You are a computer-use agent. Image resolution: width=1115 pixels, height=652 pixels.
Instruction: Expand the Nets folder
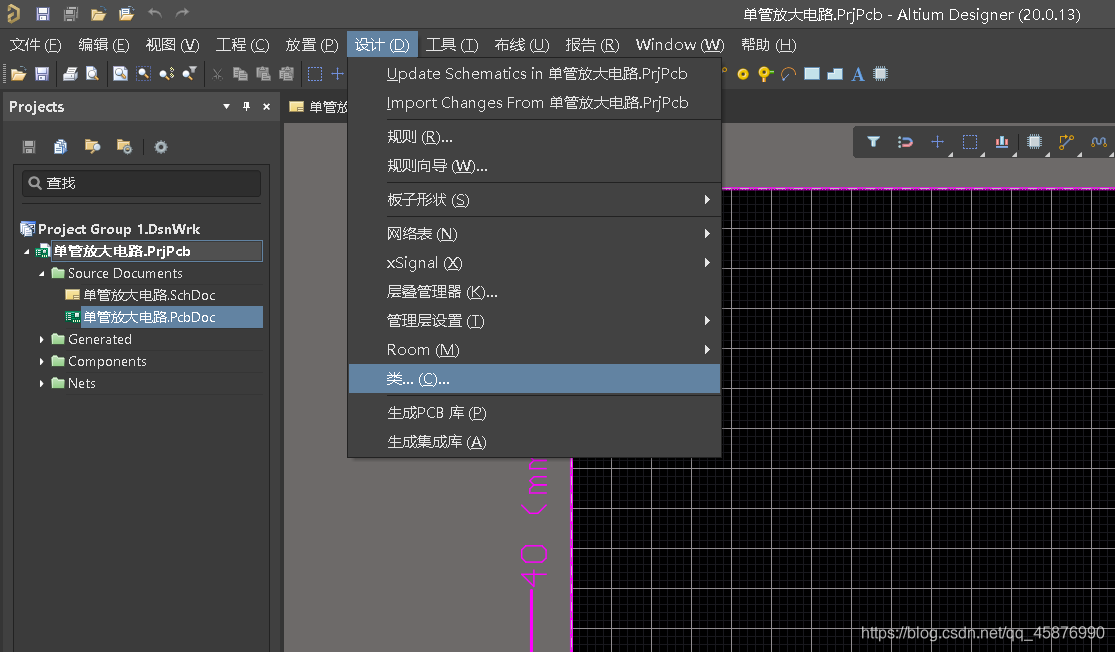point(41,384)
